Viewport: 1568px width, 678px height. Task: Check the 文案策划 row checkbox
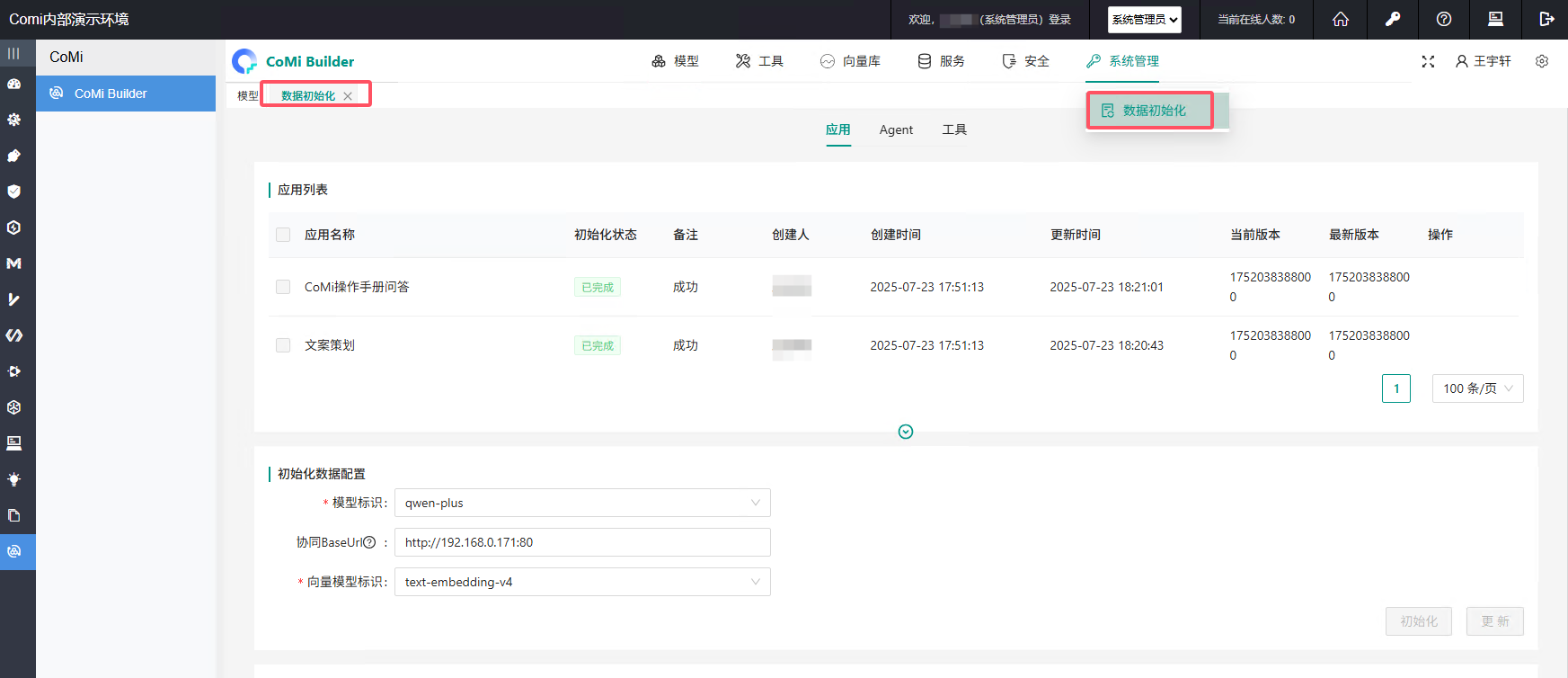tap(283, 345)
